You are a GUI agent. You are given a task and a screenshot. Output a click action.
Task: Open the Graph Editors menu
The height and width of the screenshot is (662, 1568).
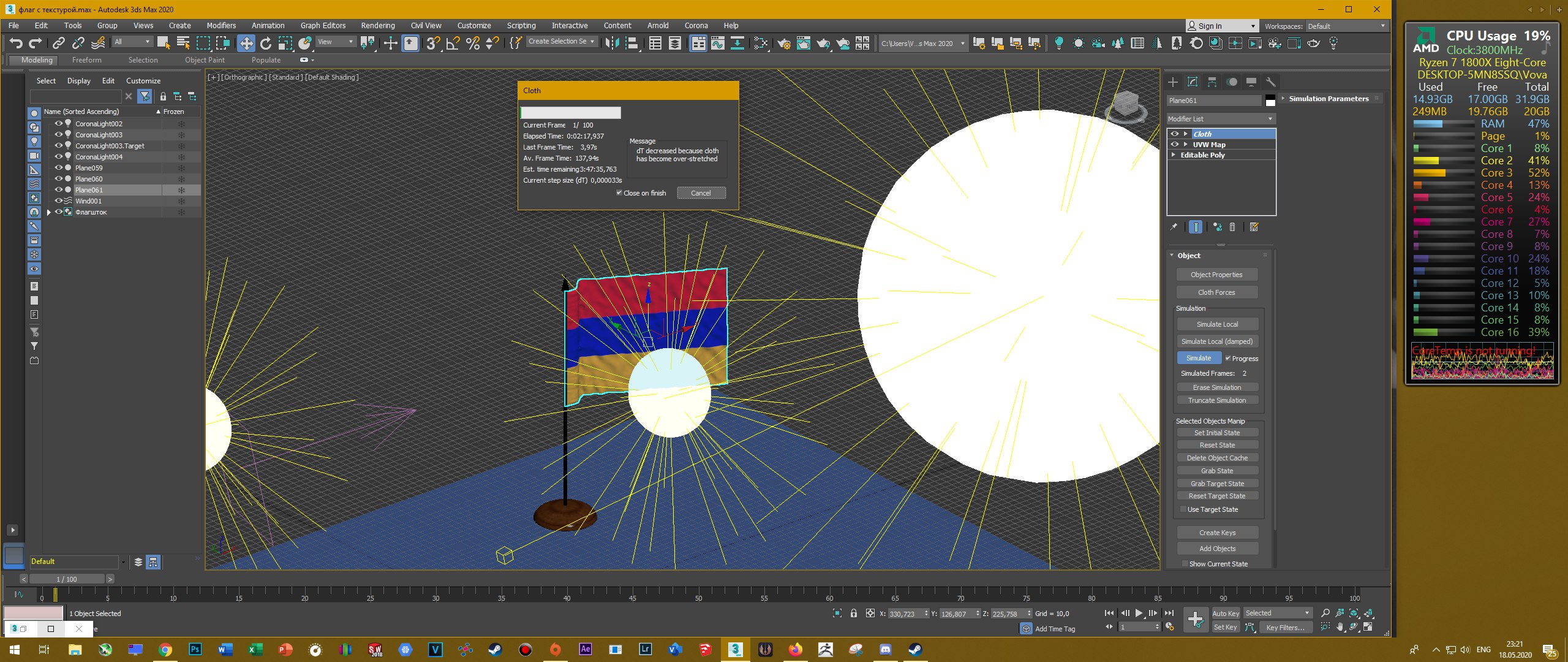coord(323,26)
